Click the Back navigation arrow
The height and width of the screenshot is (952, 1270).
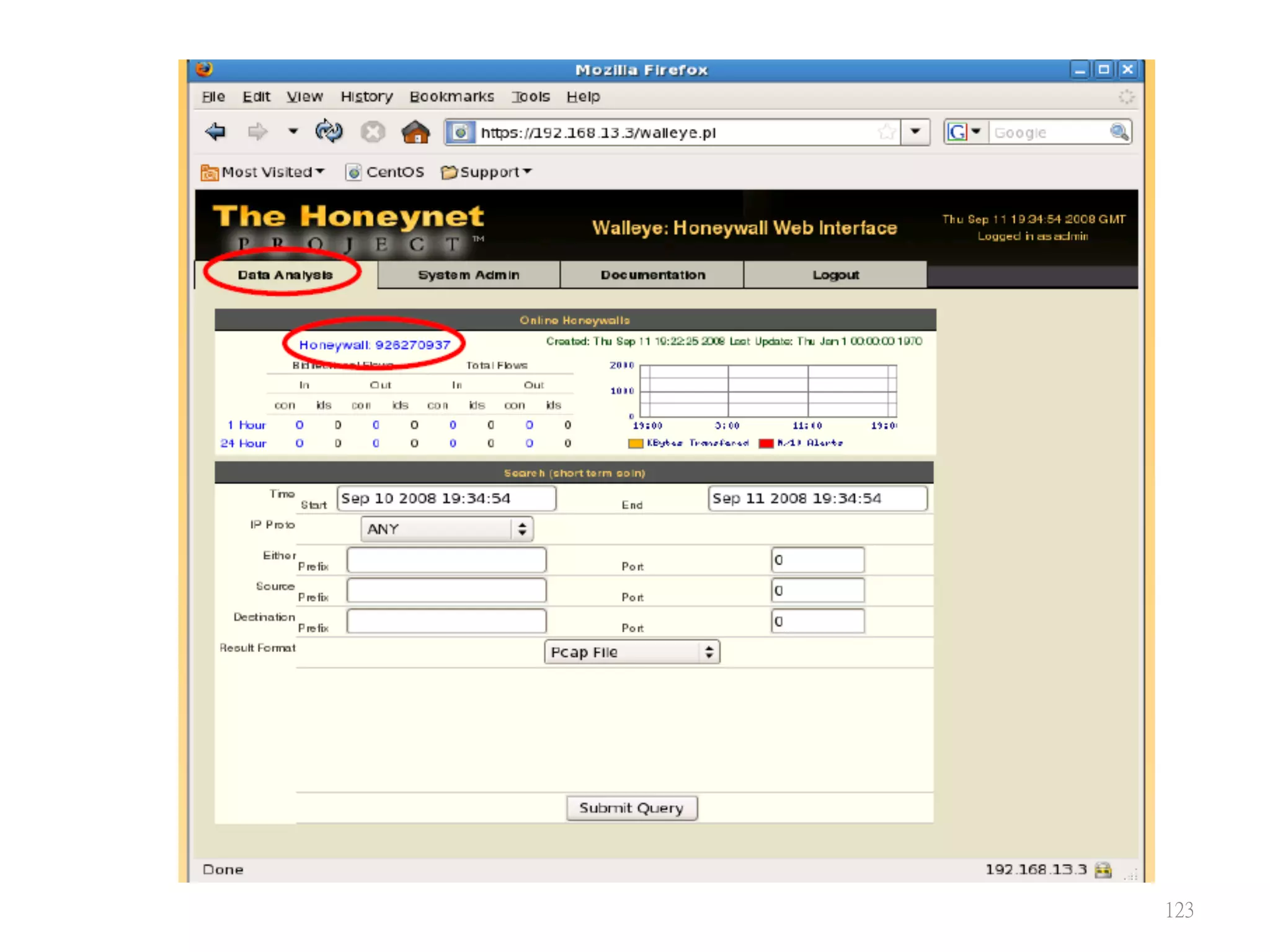[x=215, y=132]
